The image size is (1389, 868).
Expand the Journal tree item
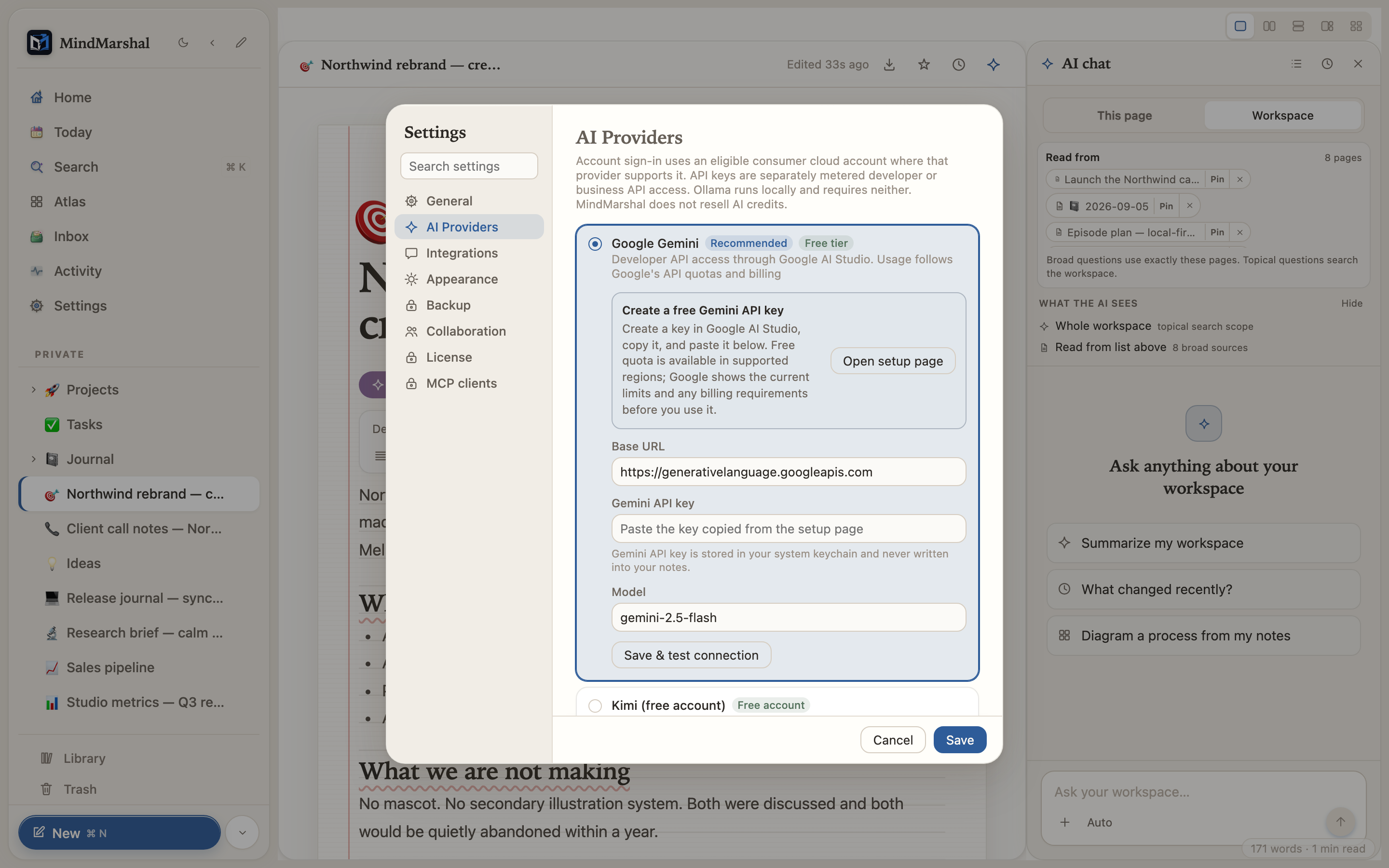pos(33,459)
